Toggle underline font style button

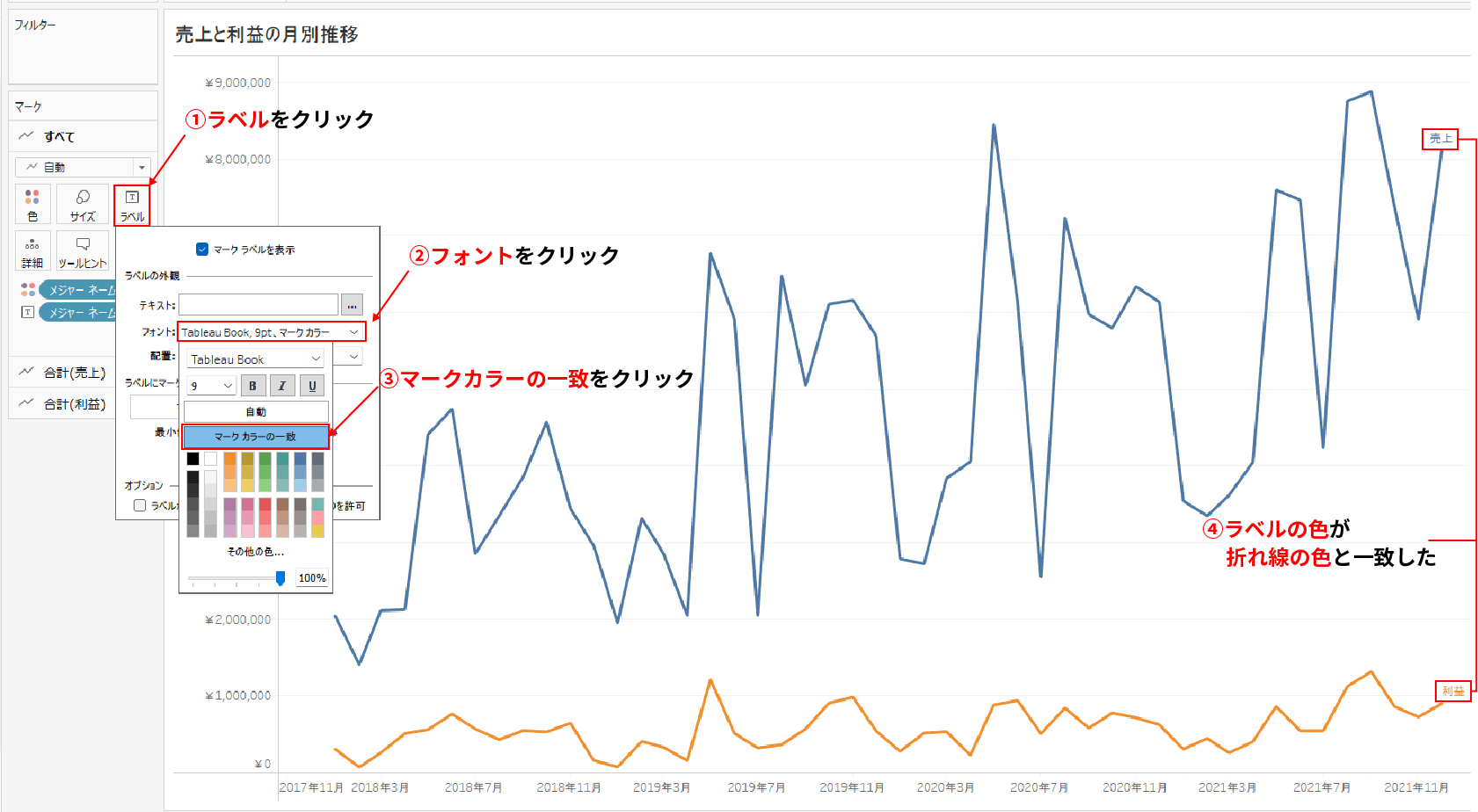coord(312,386)
